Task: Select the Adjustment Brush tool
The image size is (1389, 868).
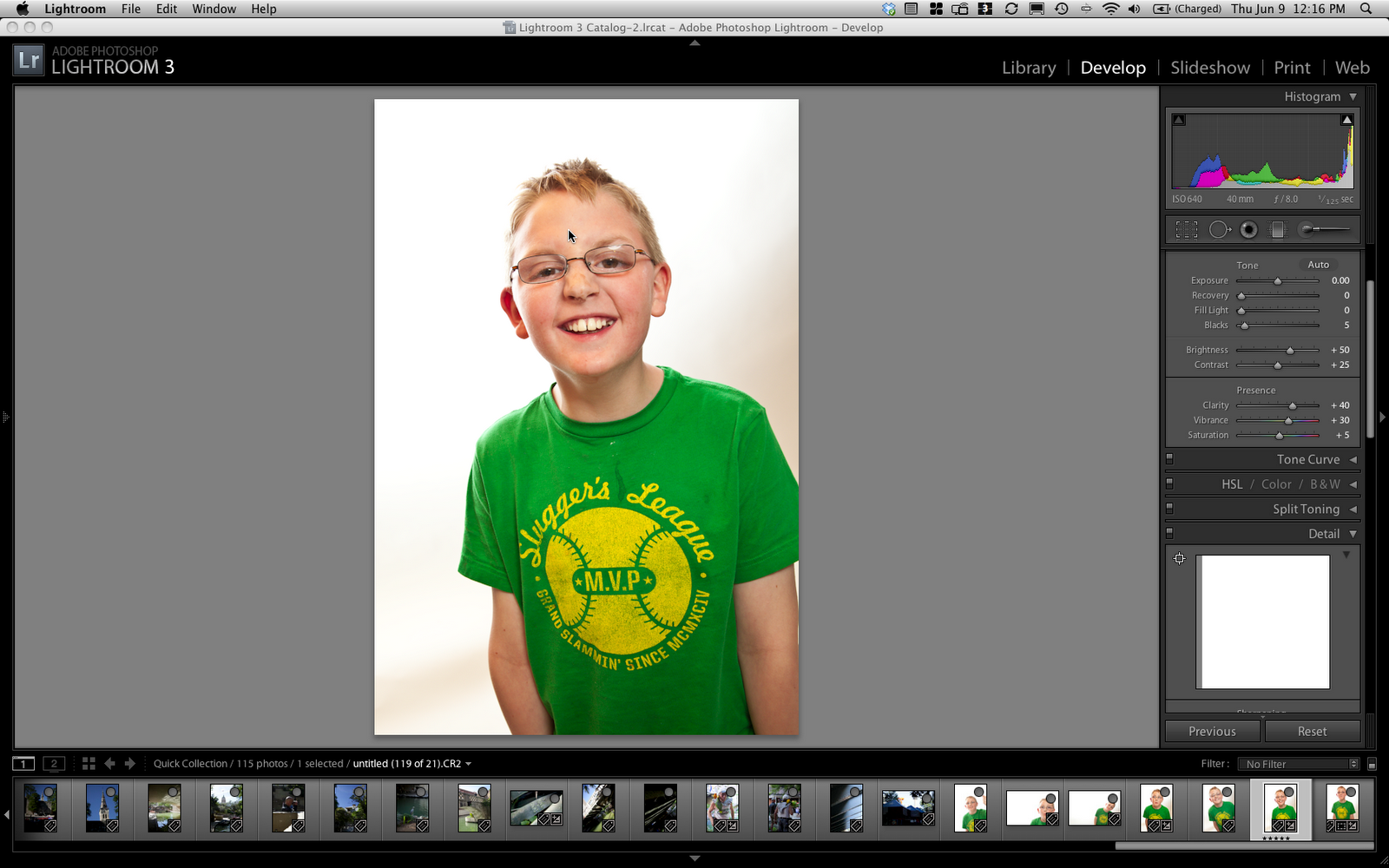Action: point(1325,229)
